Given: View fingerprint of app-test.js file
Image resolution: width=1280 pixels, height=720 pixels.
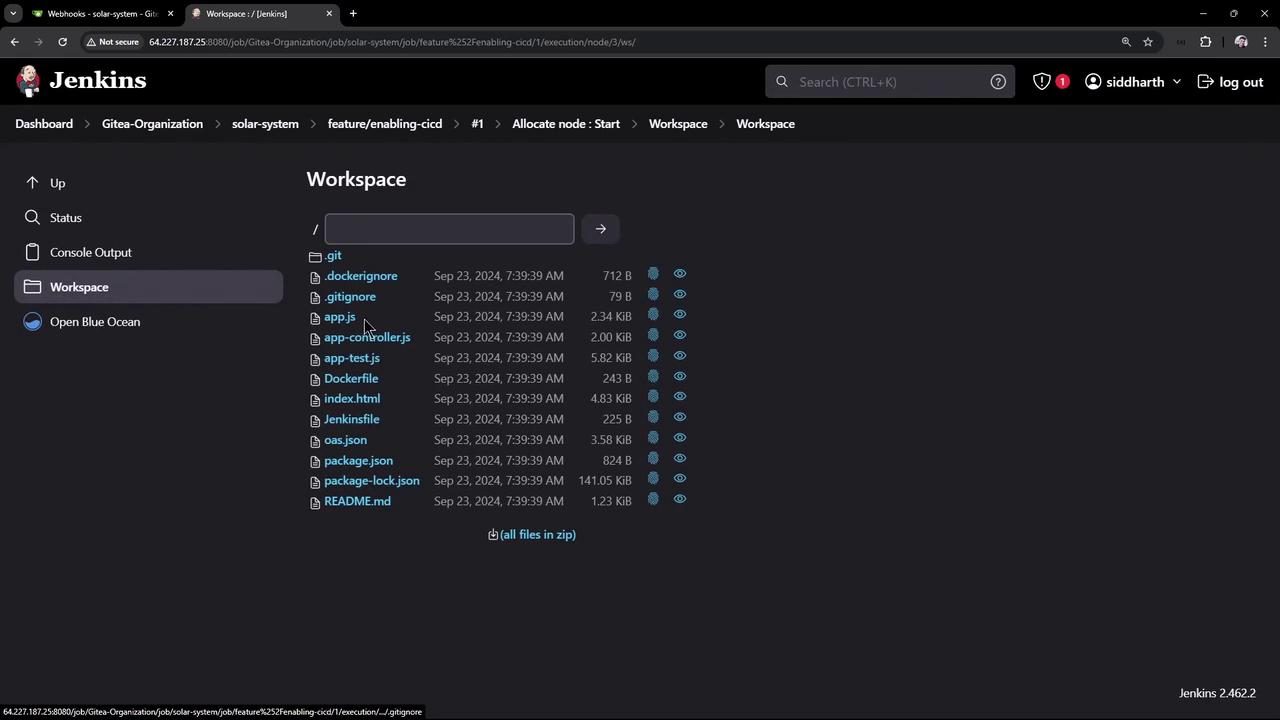Looking at the screenshot, I should (653, 356).
